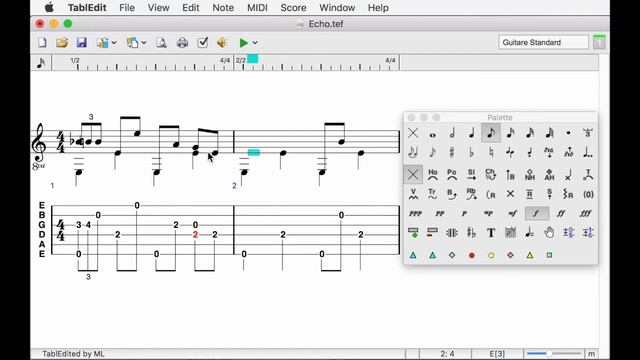Screen dimensions: 640x360
Task: Select the red circle marker
Action: point(471,255)
